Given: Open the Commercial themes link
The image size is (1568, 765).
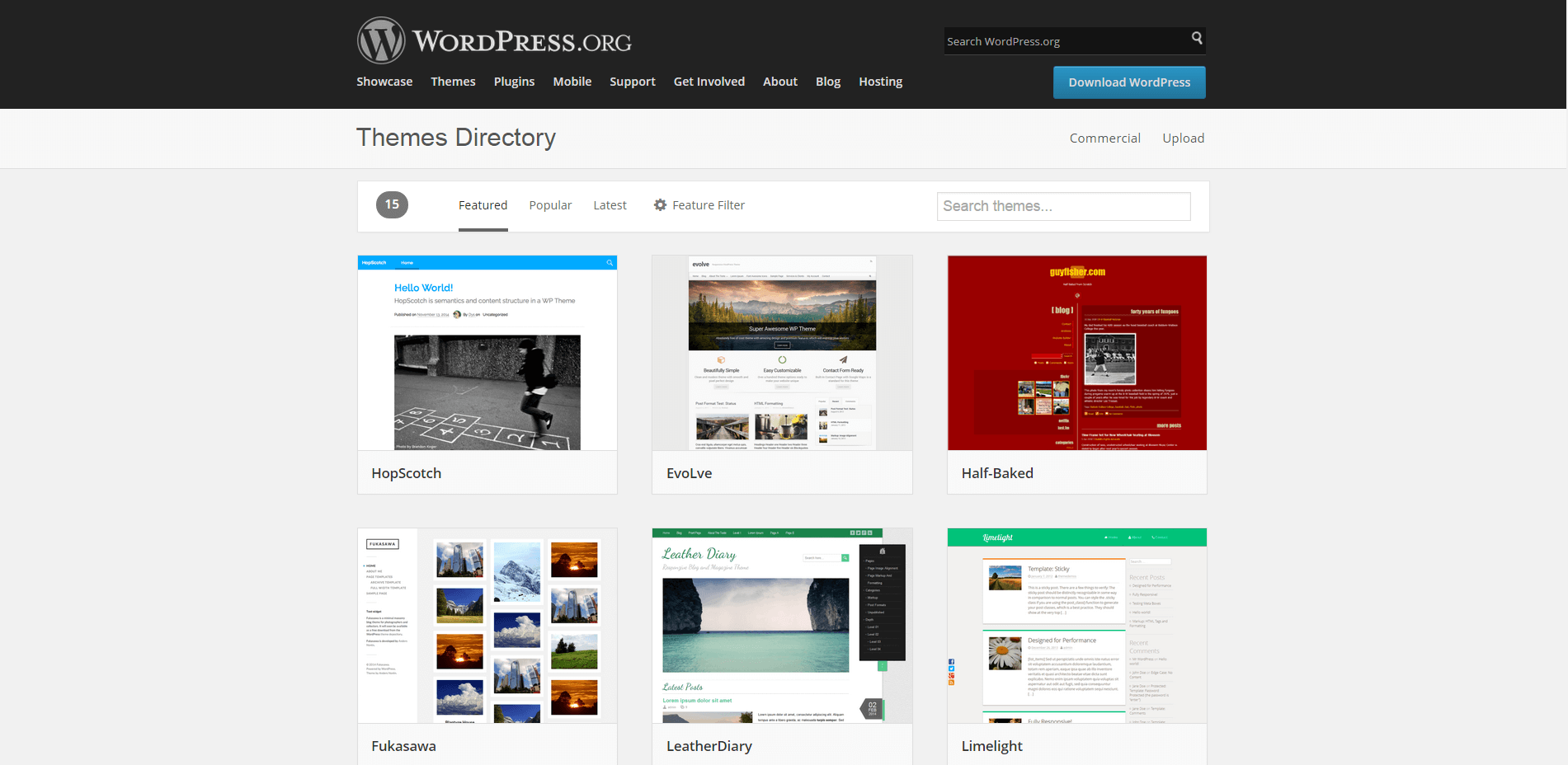Looking at the screenshot, I should (1105, 138).
